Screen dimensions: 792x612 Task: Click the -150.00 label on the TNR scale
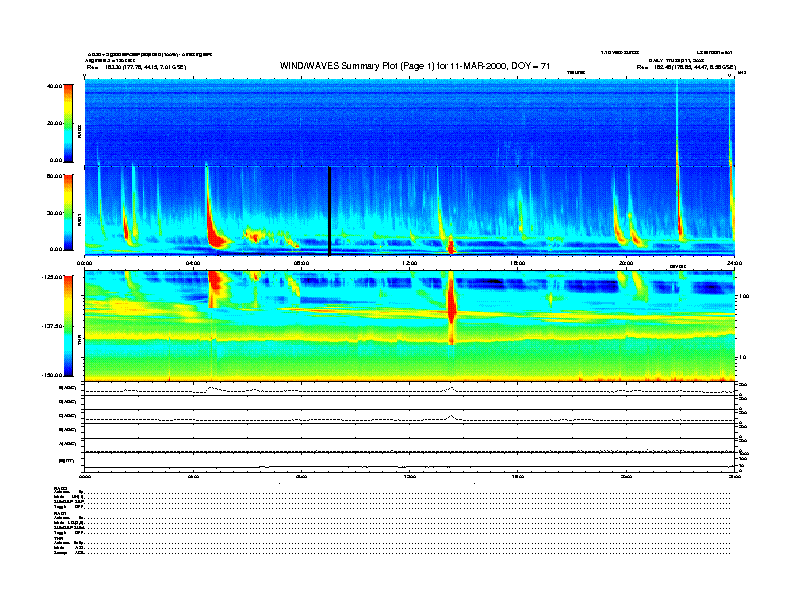tap(52, 375)
